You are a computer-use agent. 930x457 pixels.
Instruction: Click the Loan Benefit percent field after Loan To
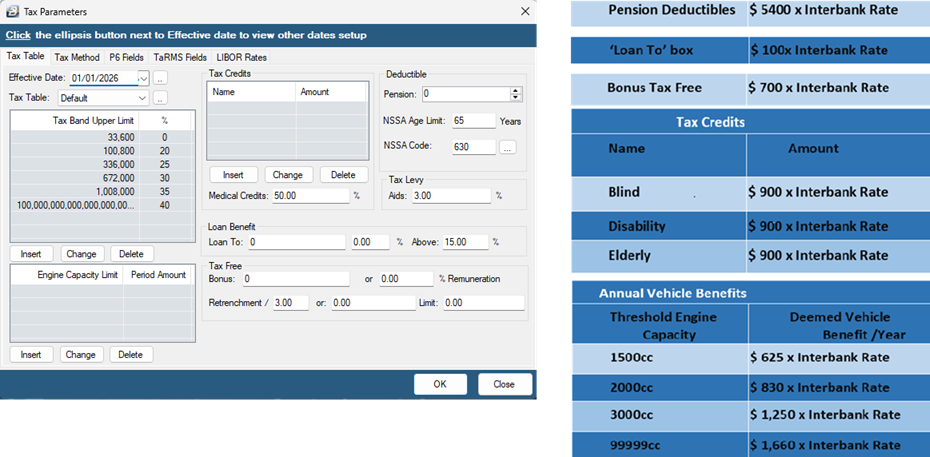pyautogui.click(x=371, y=242)
